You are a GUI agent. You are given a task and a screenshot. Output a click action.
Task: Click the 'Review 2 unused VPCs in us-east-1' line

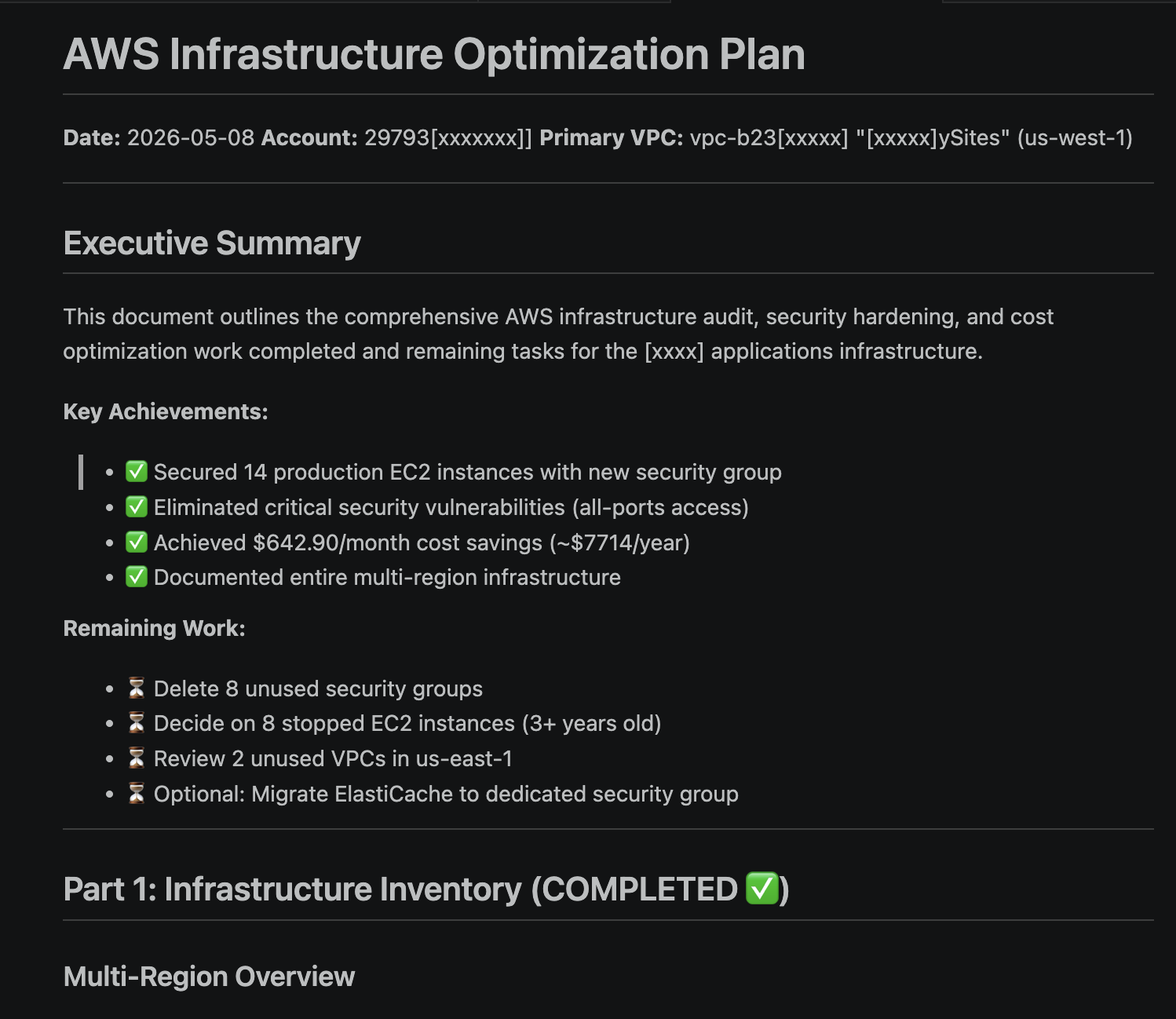pos(333,758)
